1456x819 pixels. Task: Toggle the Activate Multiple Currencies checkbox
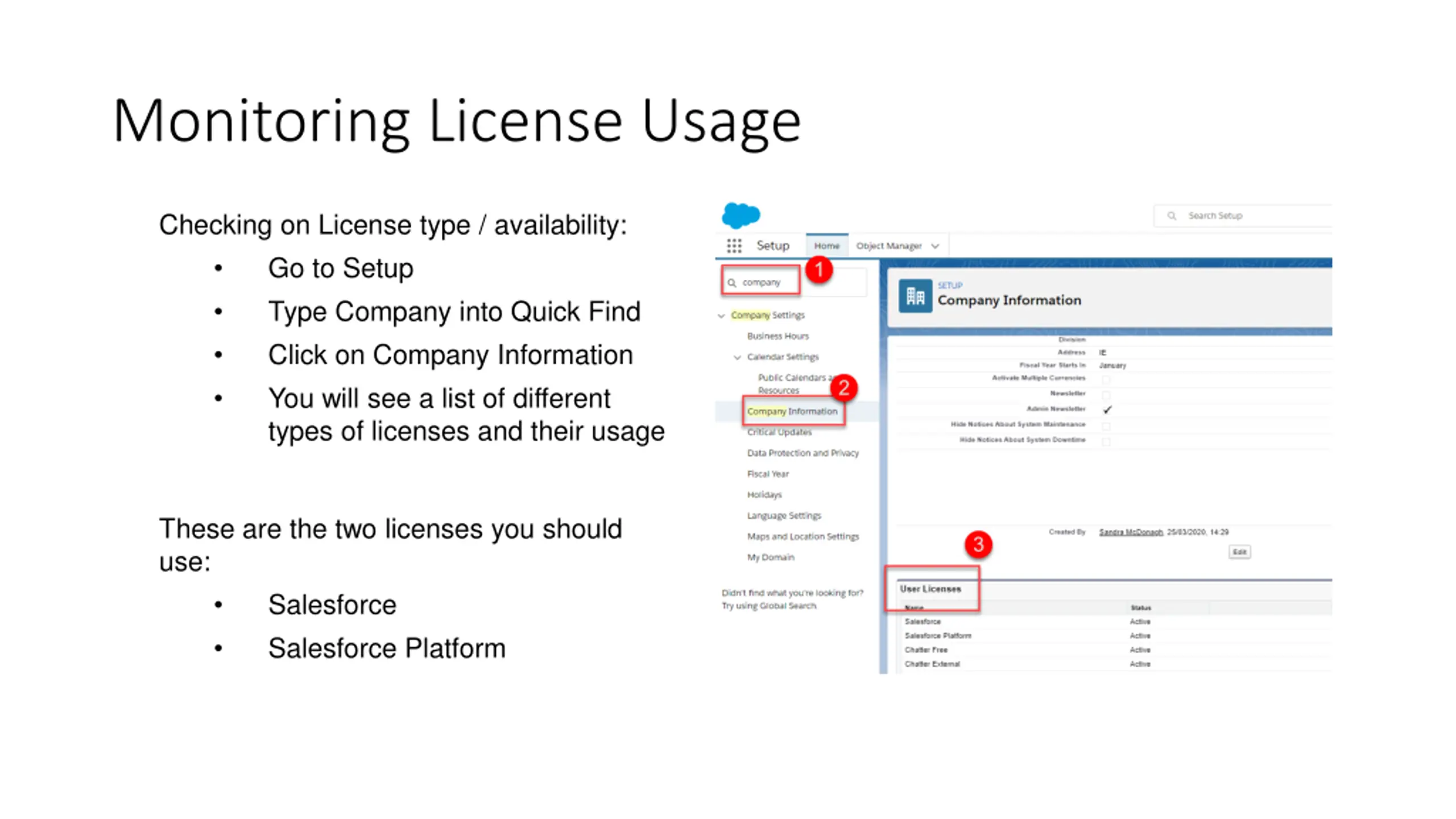[x=1106, y=379]
